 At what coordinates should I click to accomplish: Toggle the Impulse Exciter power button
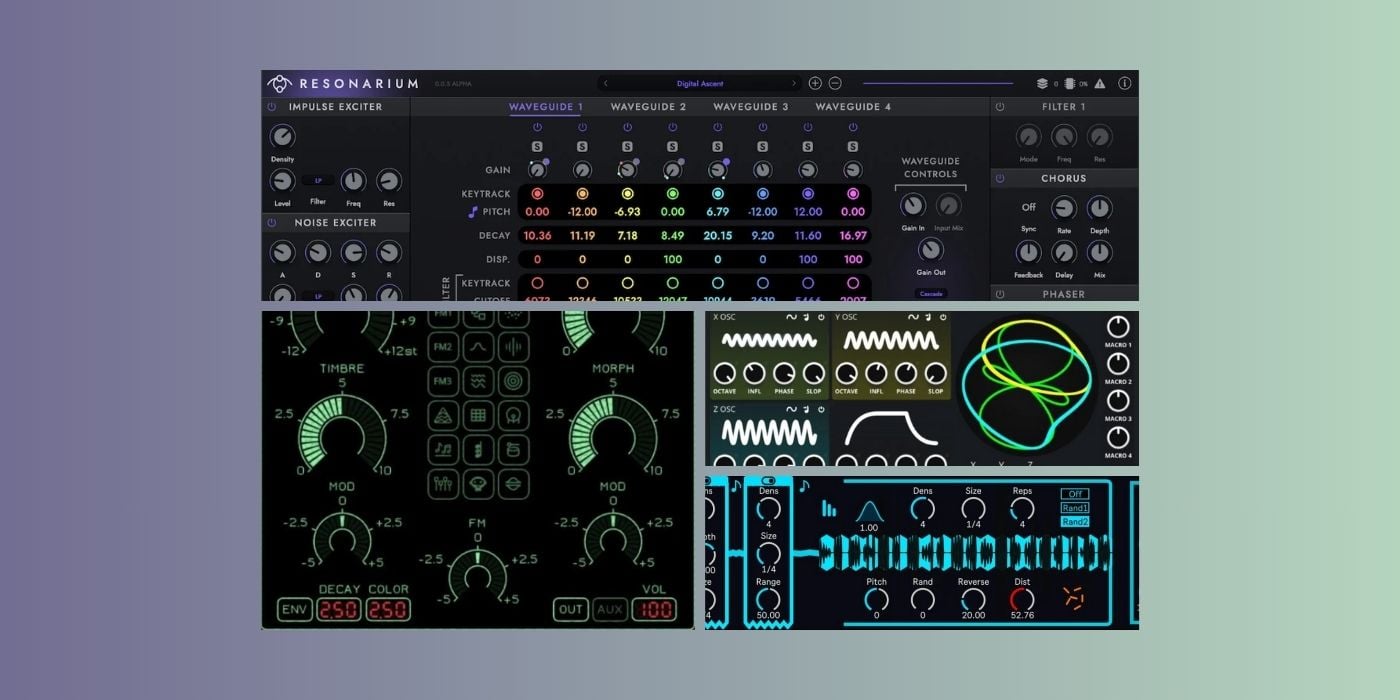coord(271,107)
